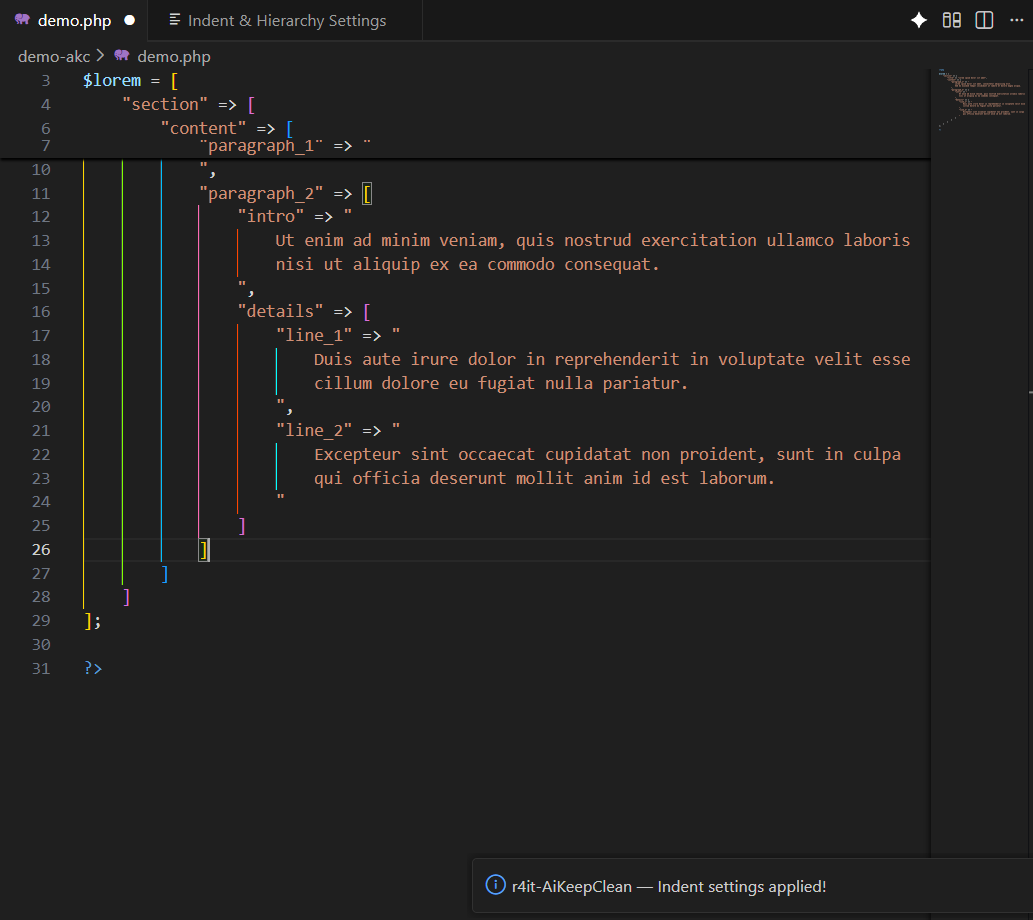This screenshot has height=920, width=1033.
Task: Click the Customize Layout icon
Action: (951, 20)
